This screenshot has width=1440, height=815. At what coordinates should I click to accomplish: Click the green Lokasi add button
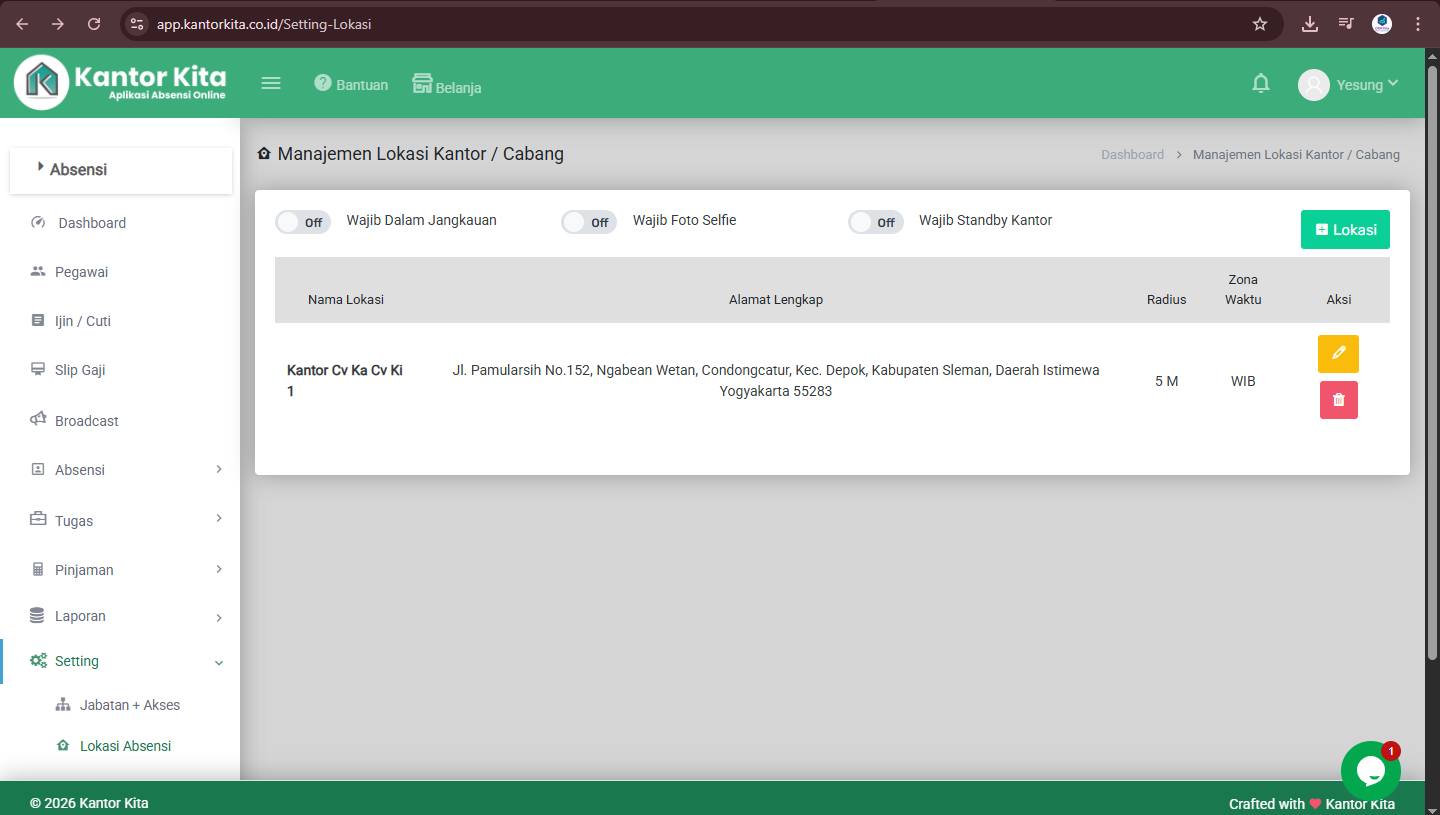[1345, 229]
